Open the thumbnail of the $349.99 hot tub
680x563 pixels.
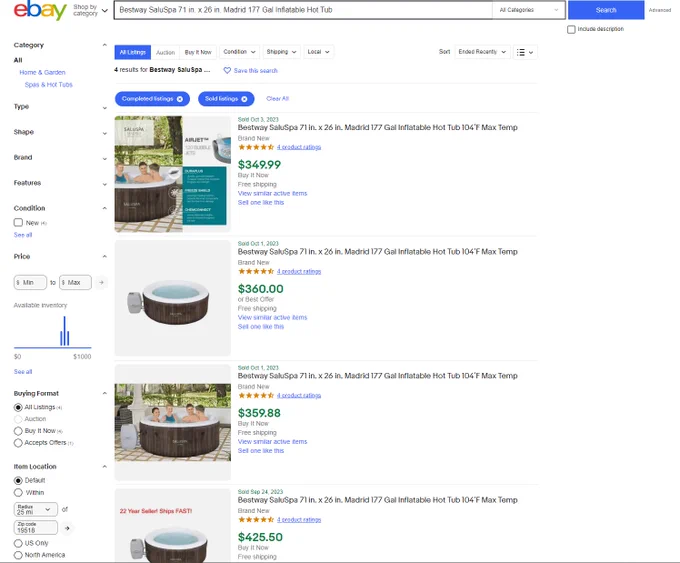tap(173, 174)
